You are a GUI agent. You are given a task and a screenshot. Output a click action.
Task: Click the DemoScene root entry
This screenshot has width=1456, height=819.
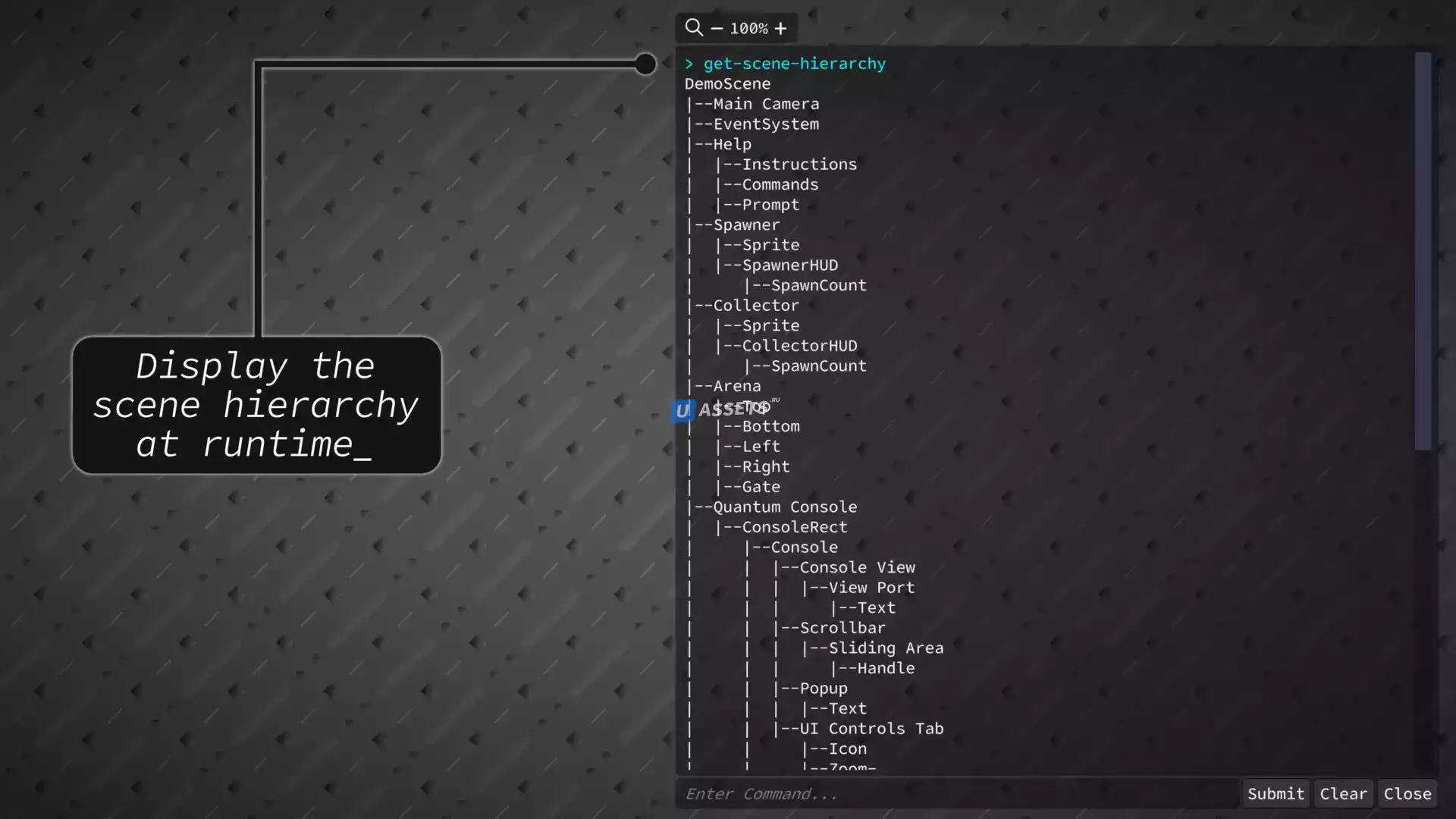coord(727,84)
